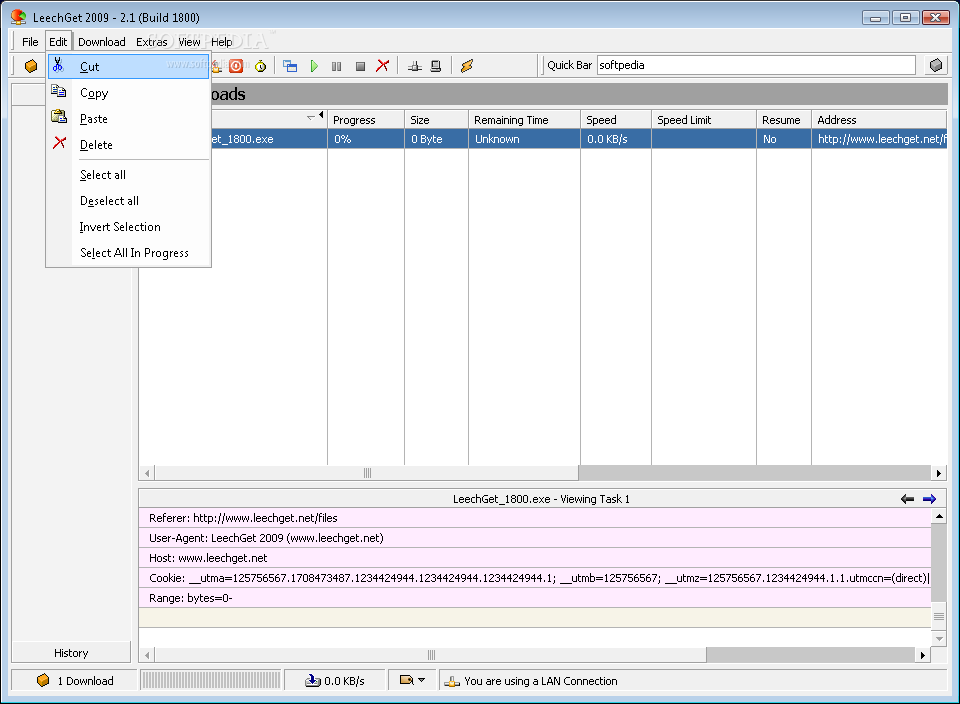The image size is (960, 704).
Task: Click the red X delete icon in toolbar
Action: (383, 66)
